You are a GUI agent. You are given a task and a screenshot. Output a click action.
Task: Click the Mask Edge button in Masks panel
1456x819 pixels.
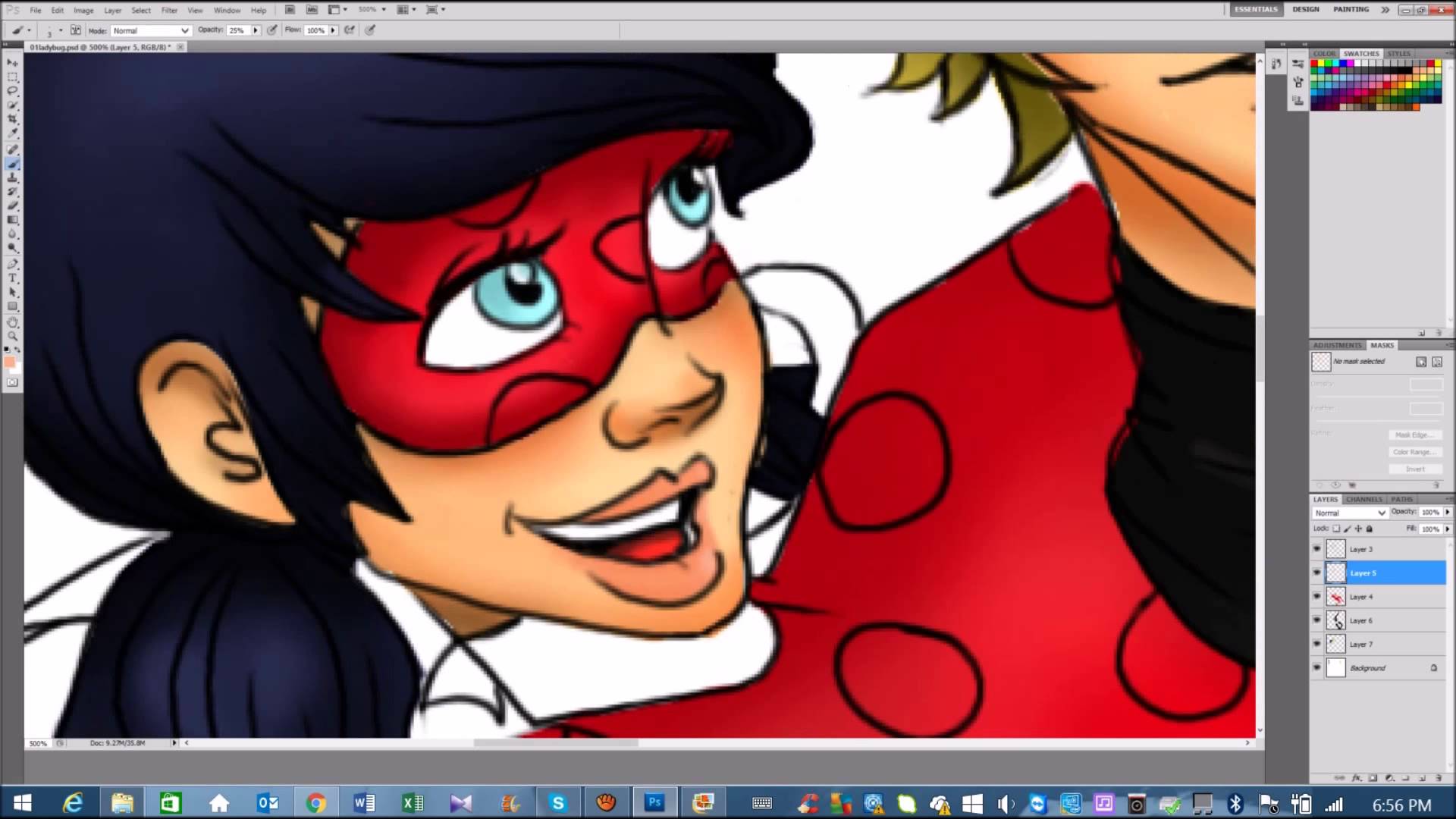coord(1415,435)
